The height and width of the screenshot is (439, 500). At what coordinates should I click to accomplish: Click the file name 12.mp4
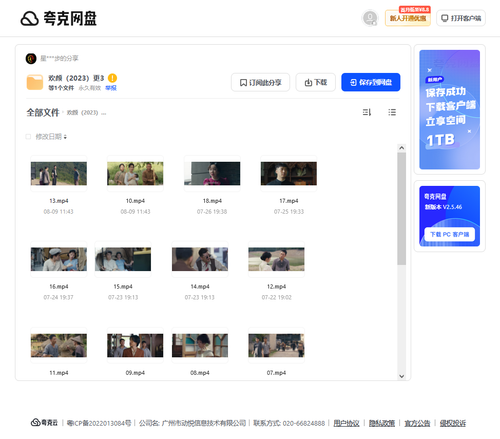(276, 287)
